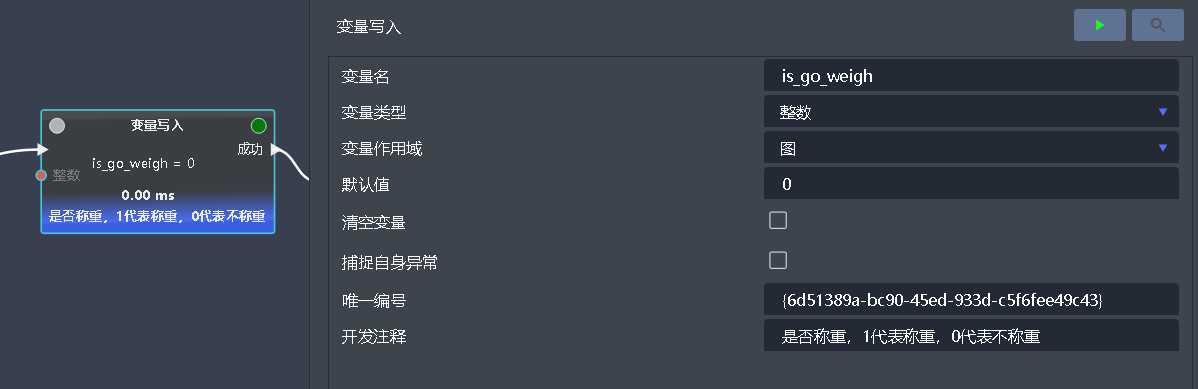Viewport: 1198px width, 389px height.
Task: Click the 开发注释 comment field
Action: (x=971, y=336)
